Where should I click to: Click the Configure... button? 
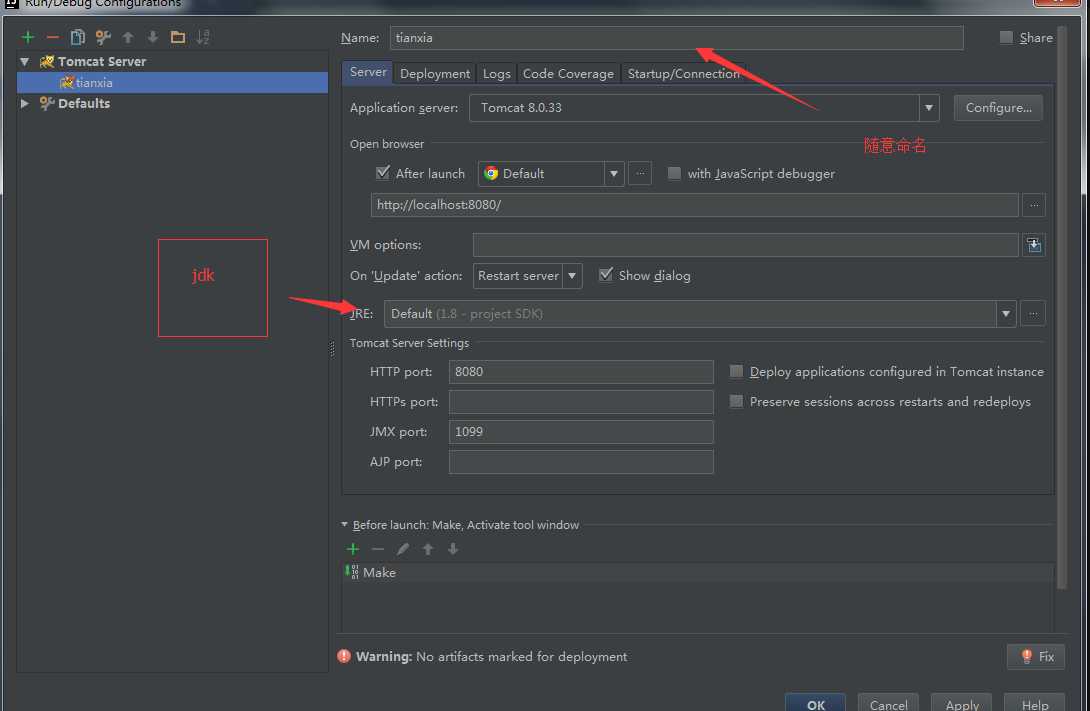coord(998,108)
